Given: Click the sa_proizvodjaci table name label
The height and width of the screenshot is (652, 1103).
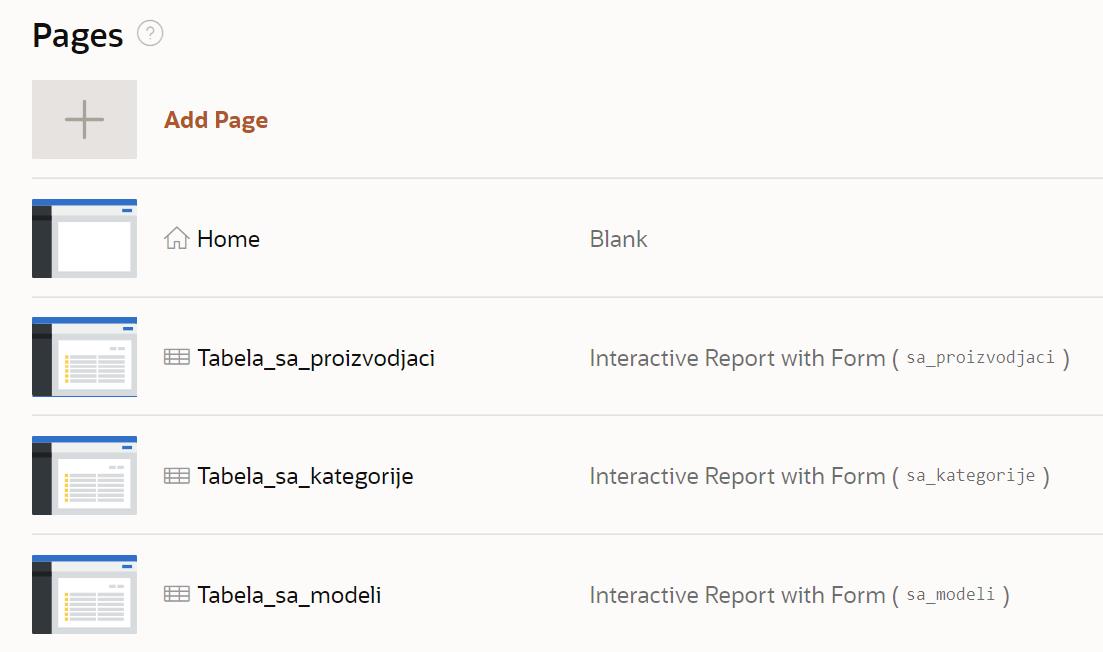Looking at the screenshot, I should click(x=980, y=358).
